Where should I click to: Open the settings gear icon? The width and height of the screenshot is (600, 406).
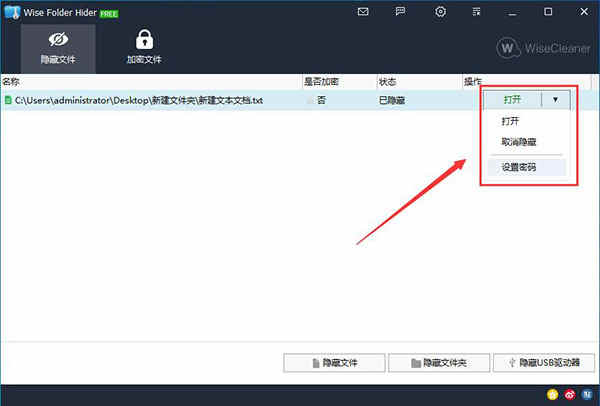(440, 12)
